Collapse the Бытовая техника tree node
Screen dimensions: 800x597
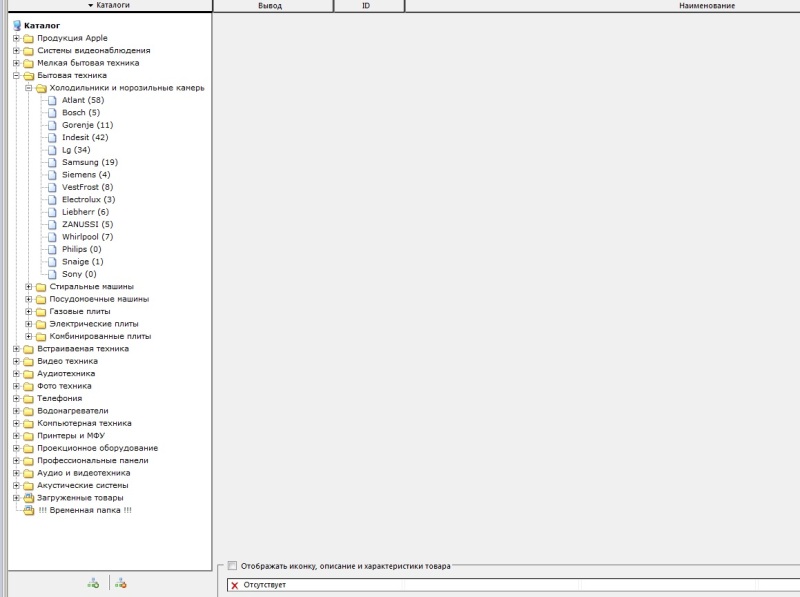[16, 76]
